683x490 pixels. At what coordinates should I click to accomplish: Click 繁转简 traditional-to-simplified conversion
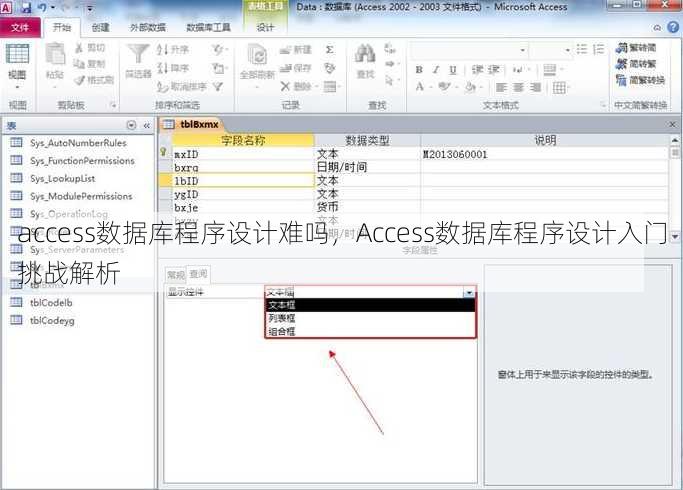[x=636, y=47]
